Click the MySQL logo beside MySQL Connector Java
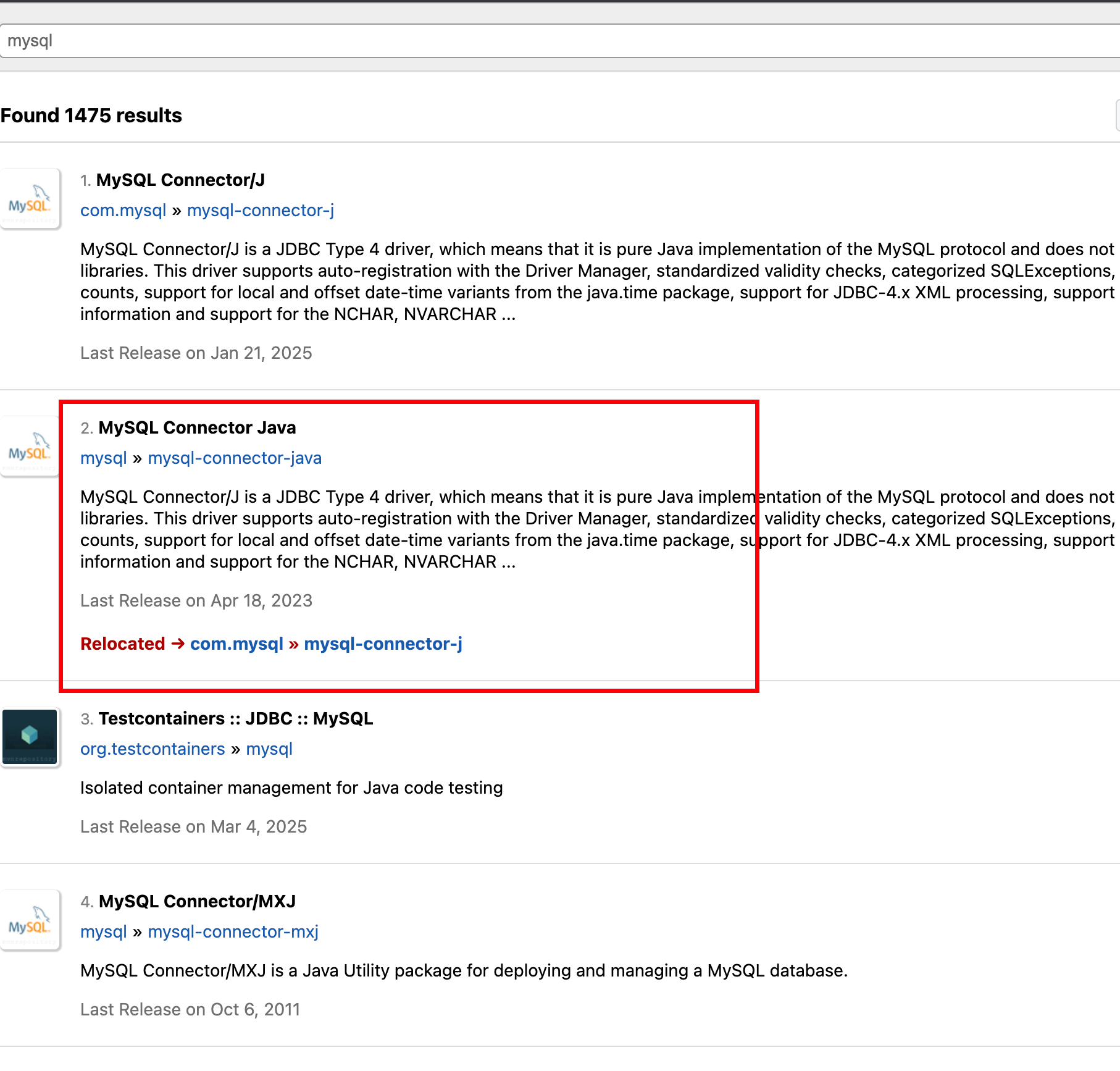 point(30,446)
